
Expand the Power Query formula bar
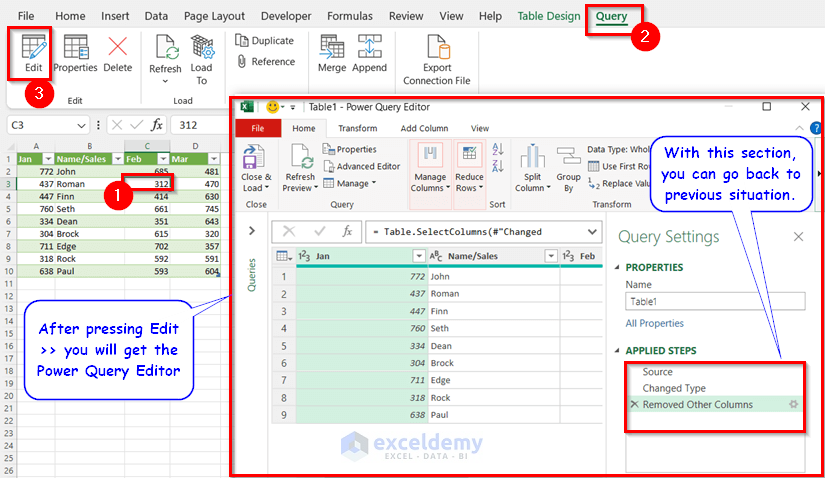592,232
